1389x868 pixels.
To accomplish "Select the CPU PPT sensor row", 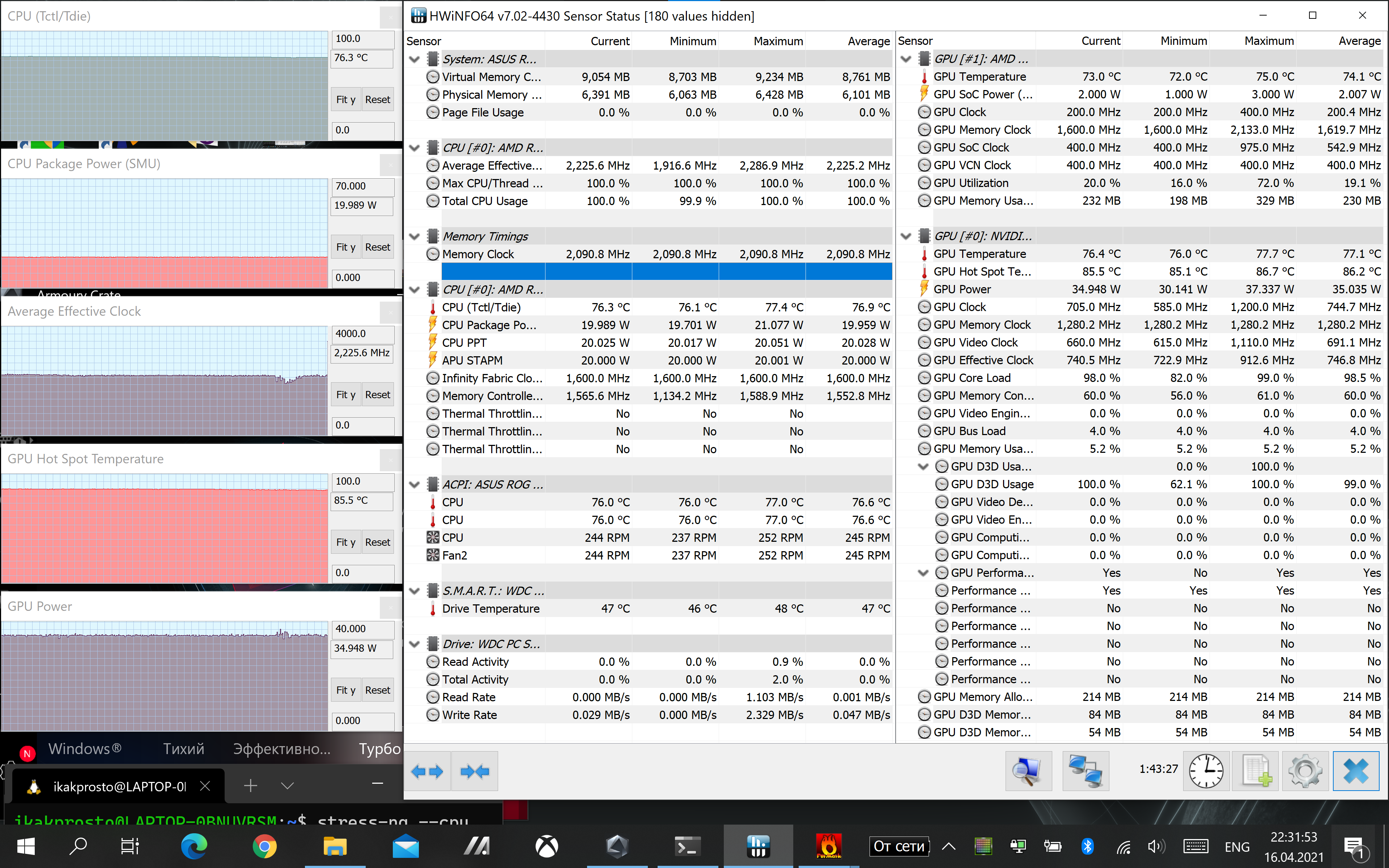I will click(649, 343).
